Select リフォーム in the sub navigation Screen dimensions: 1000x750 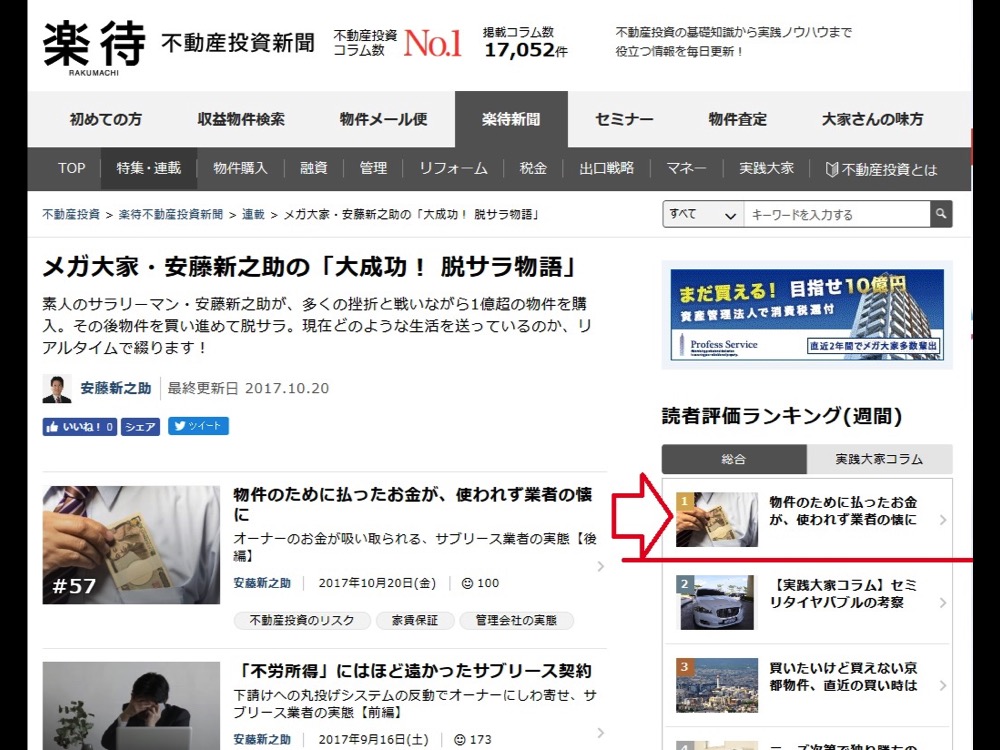[x=453, y=168]
